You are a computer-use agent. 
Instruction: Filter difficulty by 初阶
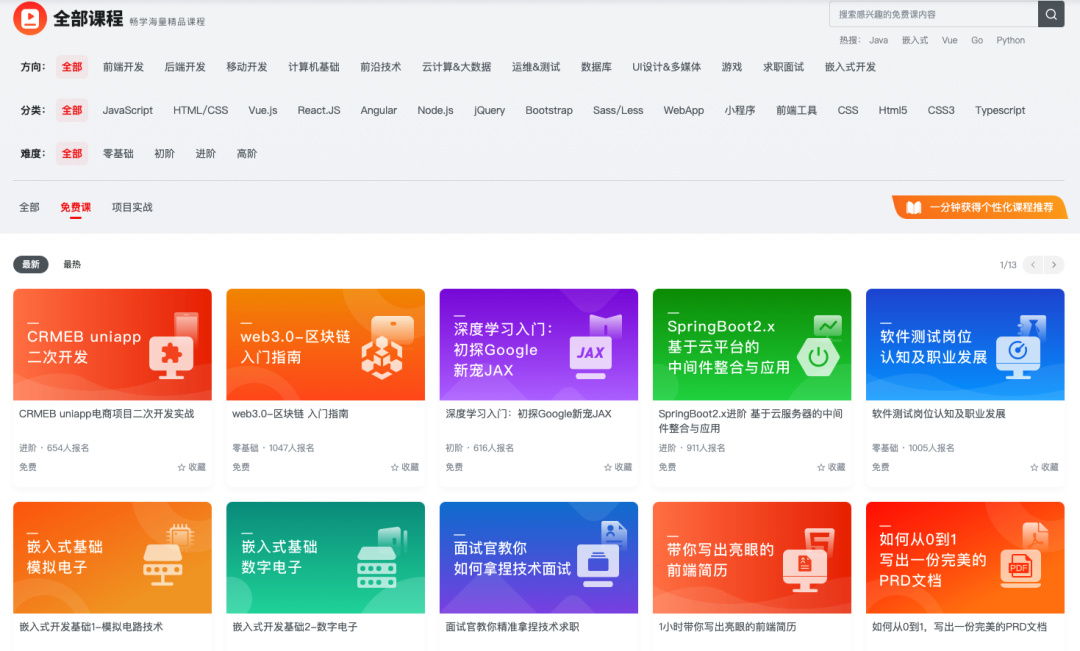(165, 154)
